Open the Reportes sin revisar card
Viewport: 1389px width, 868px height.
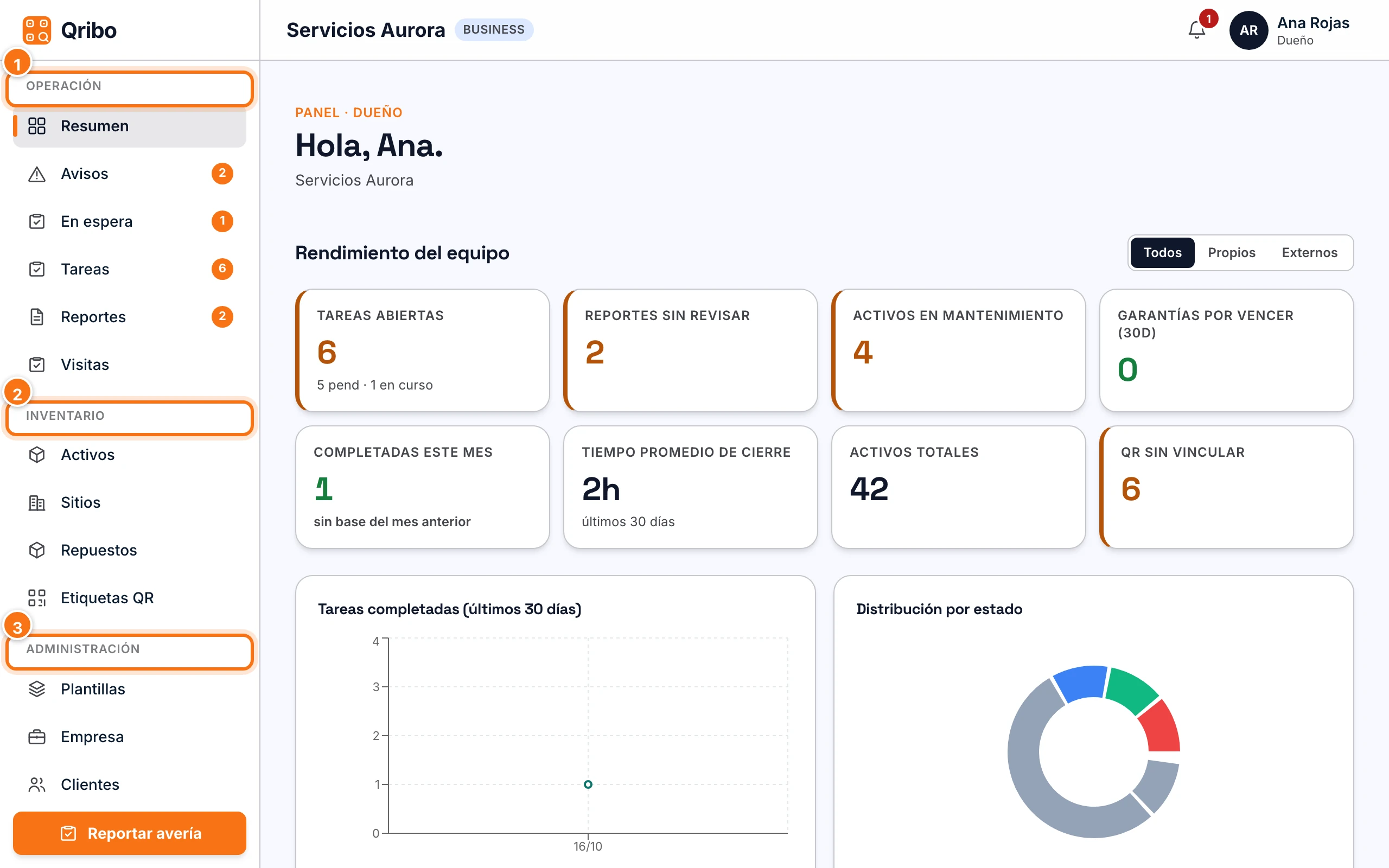click(x=691, y=350)
